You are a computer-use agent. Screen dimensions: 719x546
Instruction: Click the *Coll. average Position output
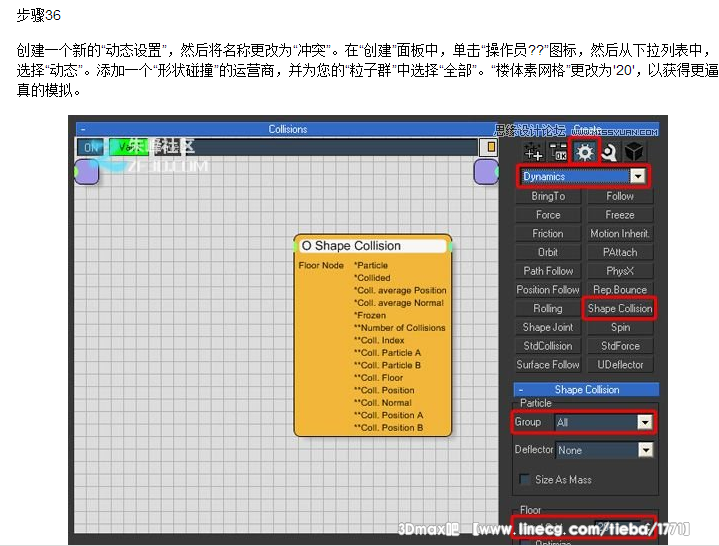400,291
